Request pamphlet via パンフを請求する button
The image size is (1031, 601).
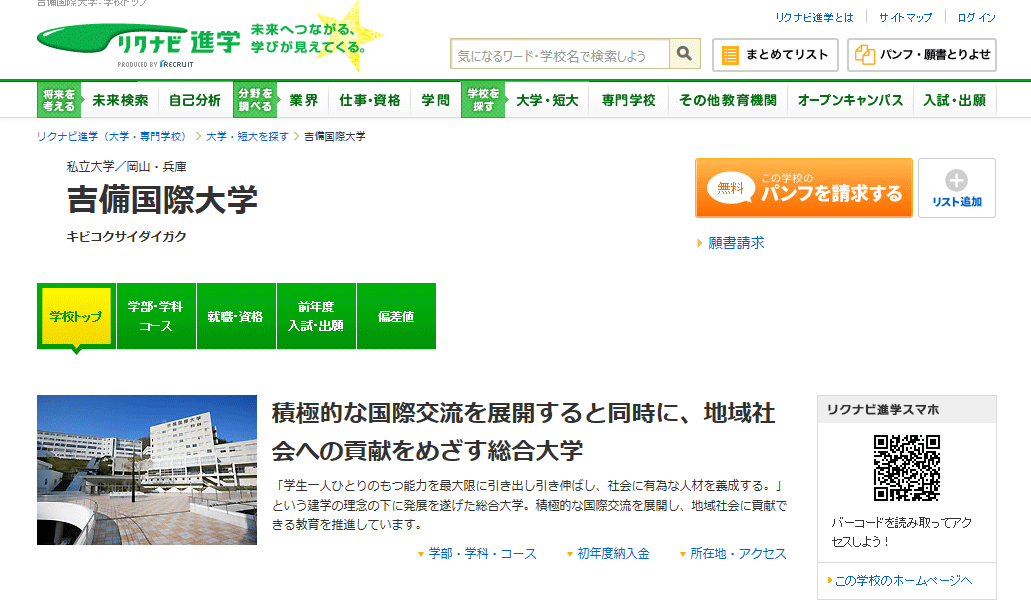pyautogui.click(x=803, y=188)
